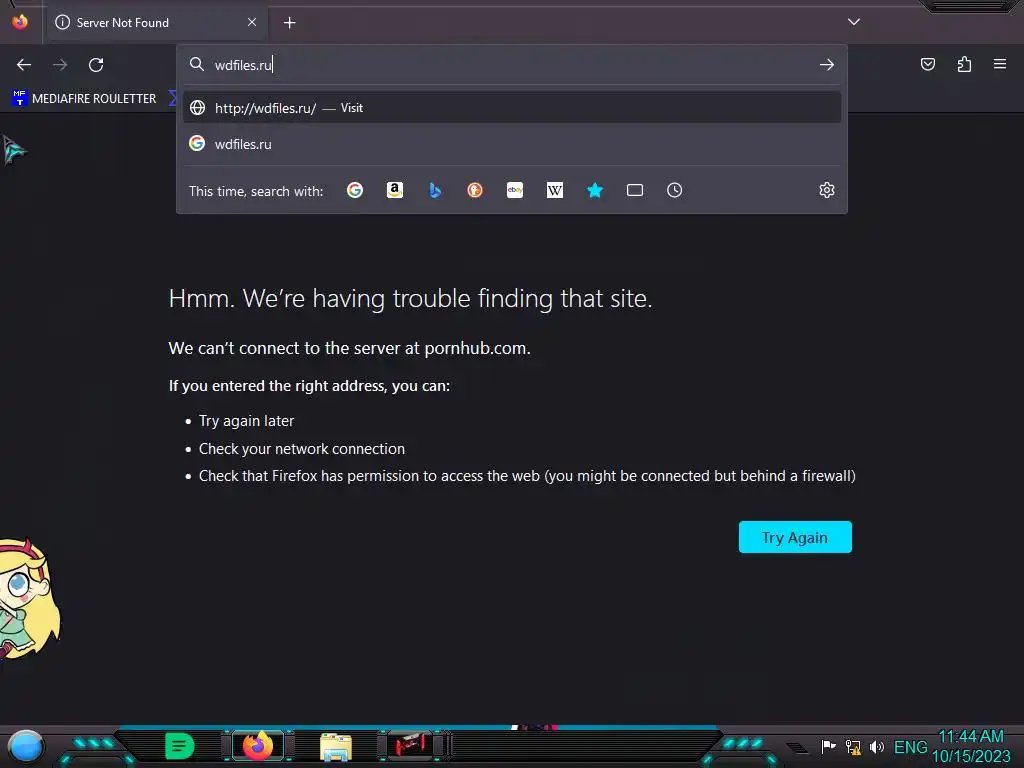This screenshot has width=1024, height=768.
Task: Search this time with Google
Action: tap(355, 190)
